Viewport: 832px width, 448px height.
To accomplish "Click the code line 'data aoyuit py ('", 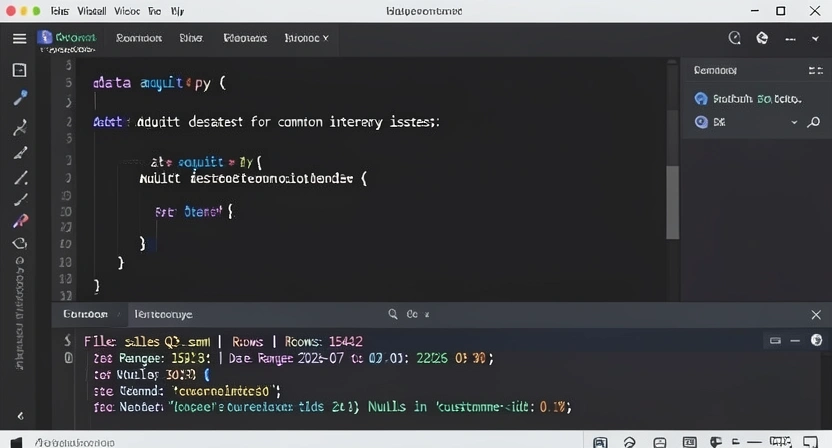I will click(159, 83).
